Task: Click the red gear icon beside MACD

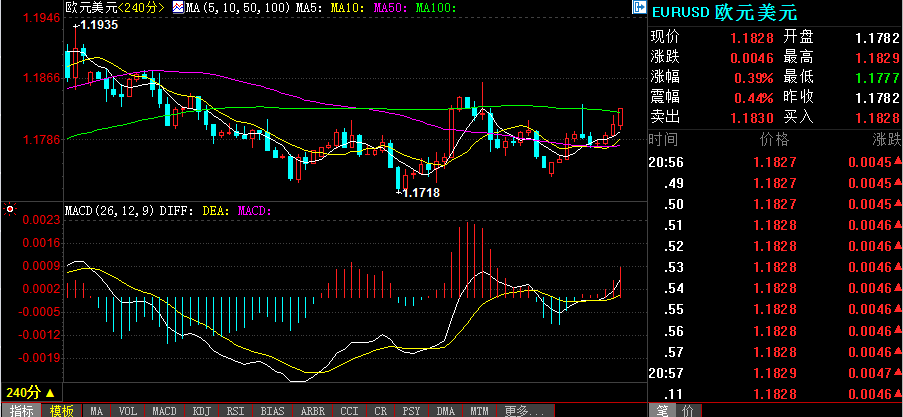Action: coord(10,209)
